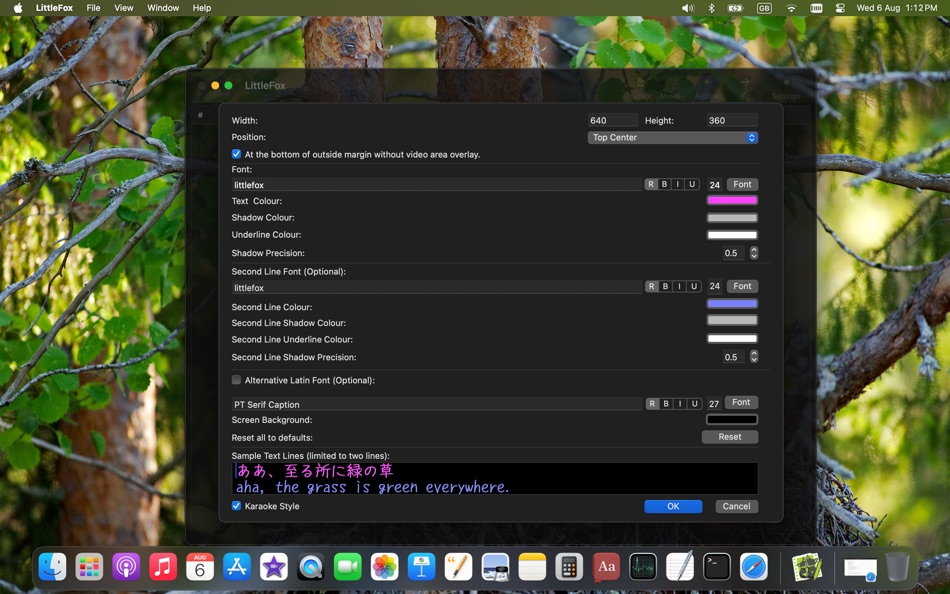950x594 pixels.
Task: Change the magenta Text Colour swatch
Action: click(x=731, y=200)
